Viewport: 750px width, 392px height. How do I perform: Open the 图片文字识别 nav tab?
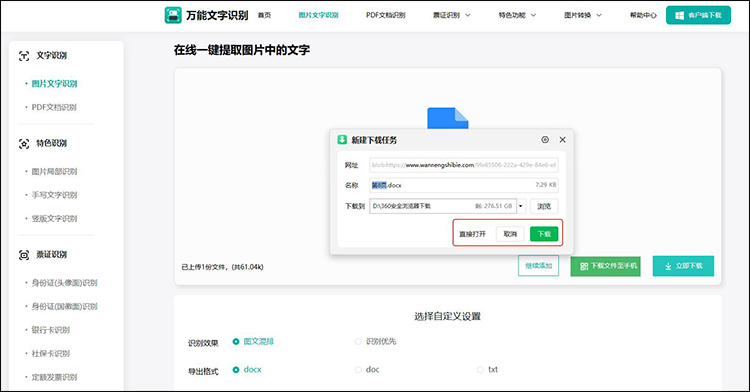[318, 15]
